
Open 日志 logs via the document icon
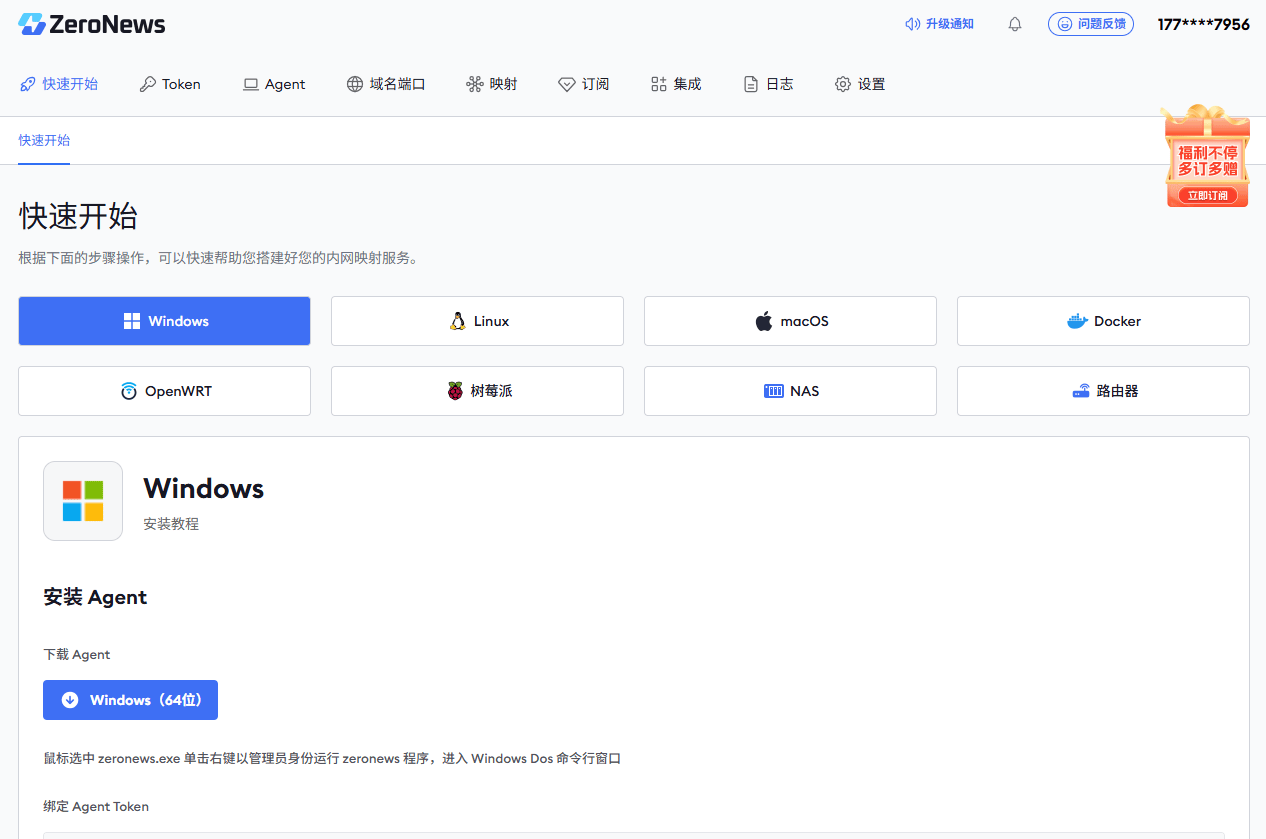coord(750,84)
